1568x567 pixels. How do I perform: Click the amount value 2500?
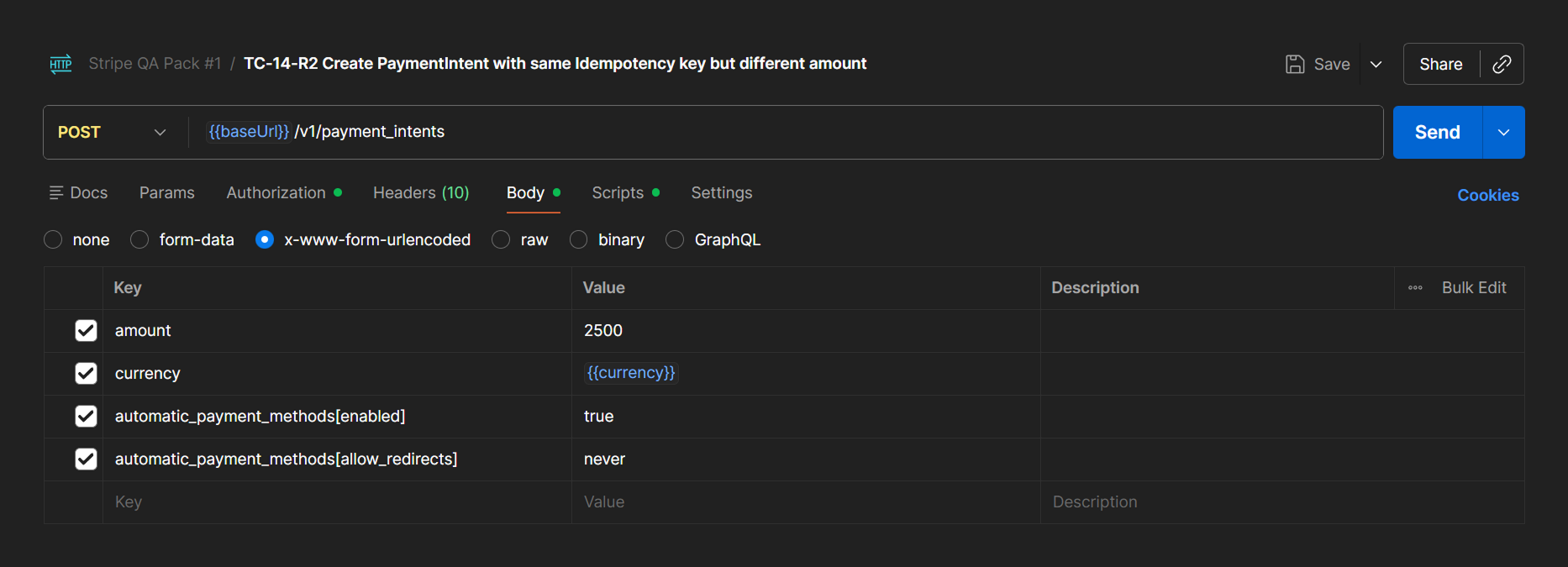pyautogui.click(x=603, y=330)
